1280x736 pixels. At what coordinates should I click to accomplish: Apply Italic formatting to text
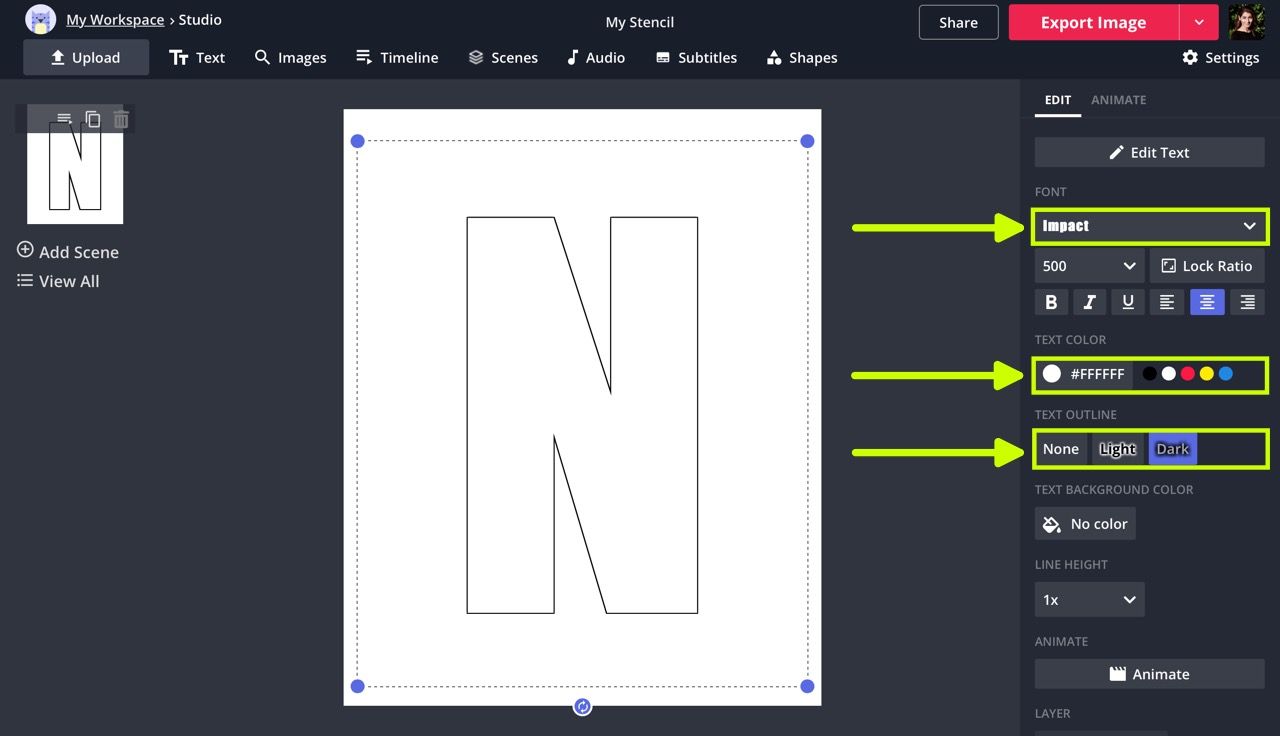click(x=1089, y=302)
